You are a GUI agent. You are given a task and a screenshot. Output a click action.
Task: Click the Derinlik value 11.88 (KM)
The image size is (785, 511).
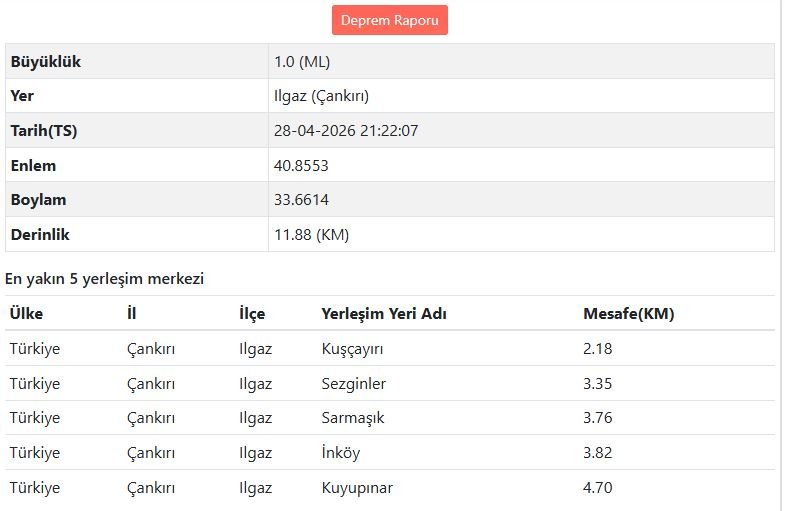(311, 235)
